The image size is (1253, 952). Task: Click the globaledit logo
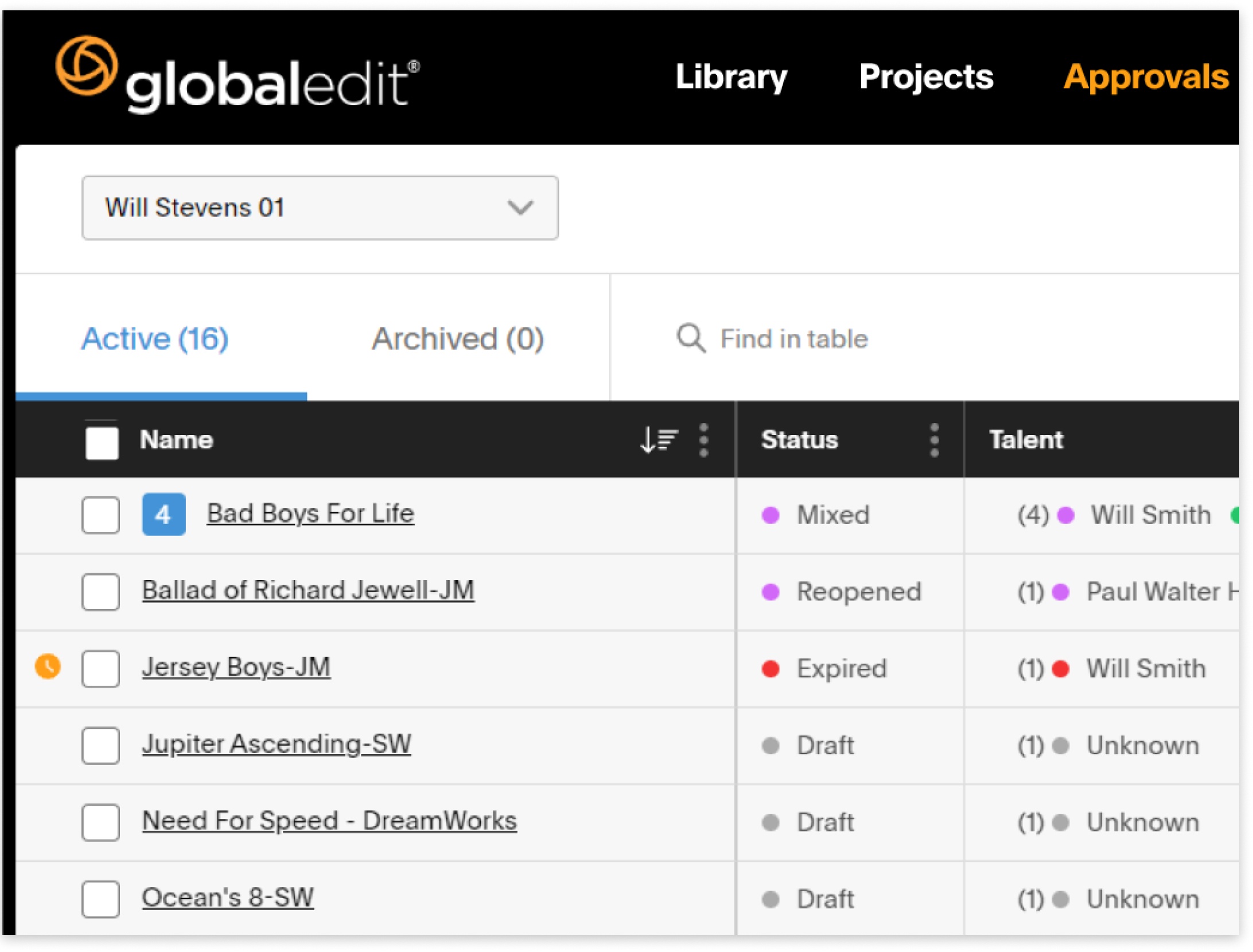pos(237,75)
